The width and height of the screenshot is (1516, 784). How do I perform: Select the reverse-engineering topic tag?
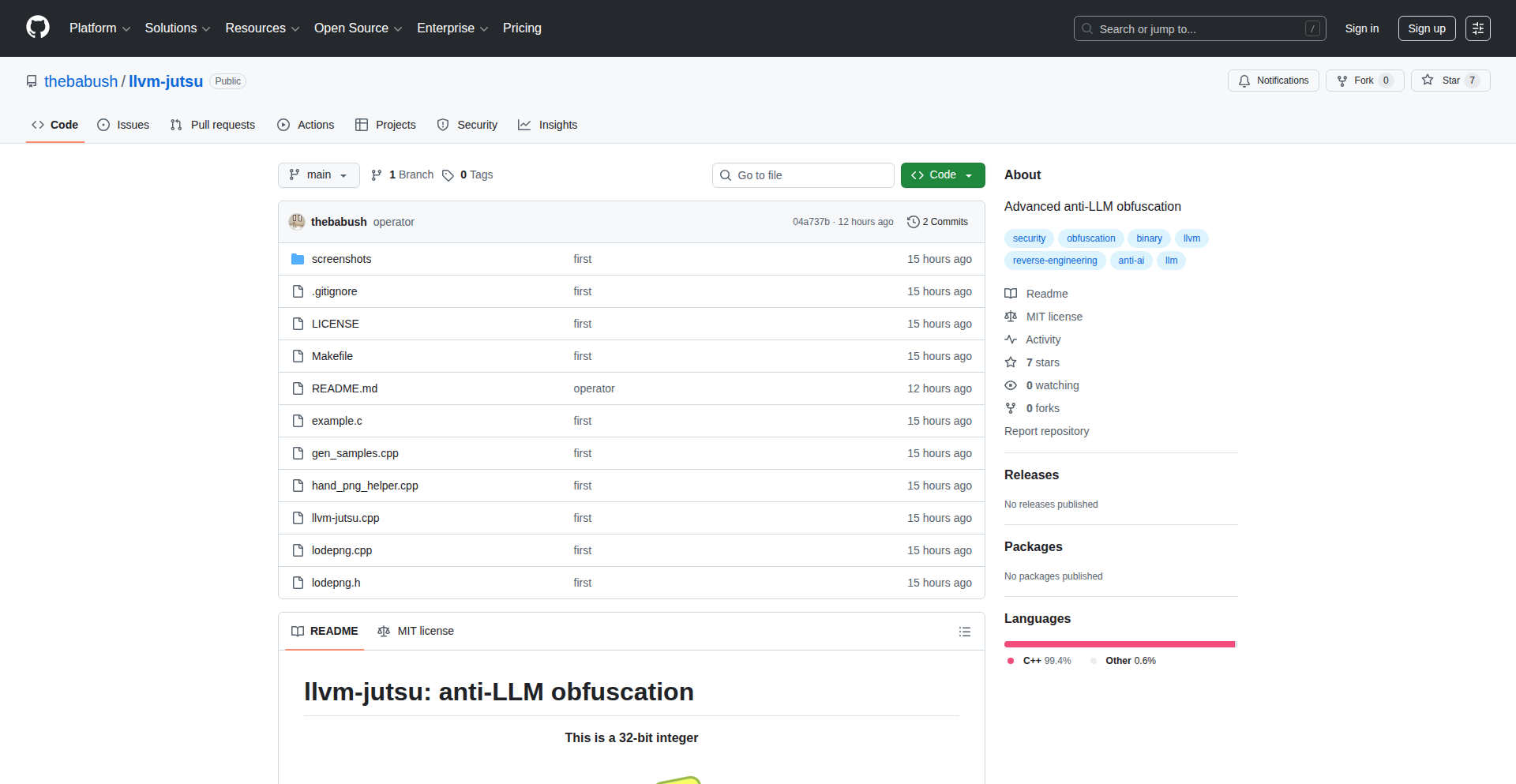tap(1054, 261)
